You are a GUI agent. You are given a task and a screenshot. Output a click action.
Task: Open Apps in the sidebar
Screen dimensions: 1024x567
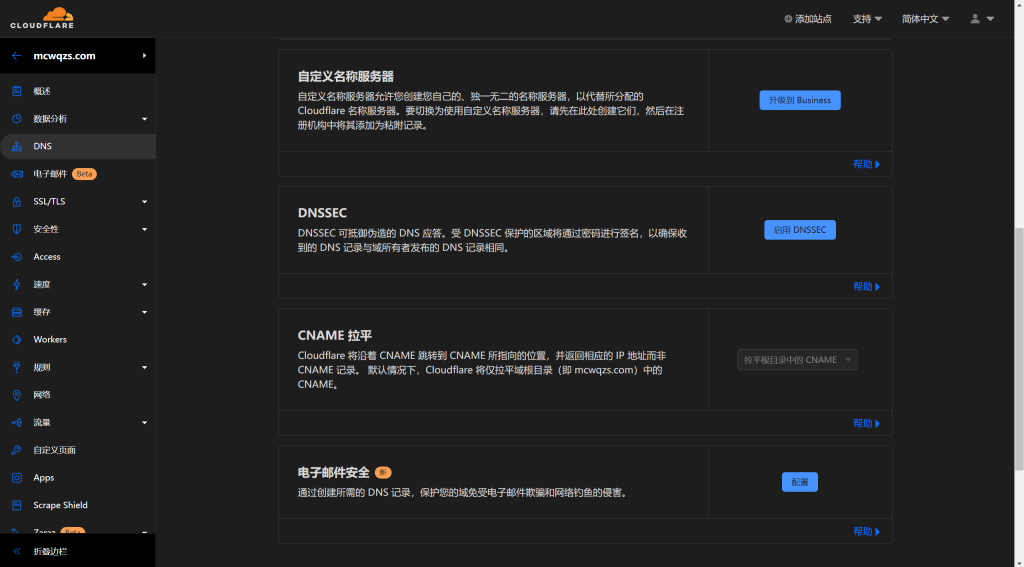coord(78,478)
